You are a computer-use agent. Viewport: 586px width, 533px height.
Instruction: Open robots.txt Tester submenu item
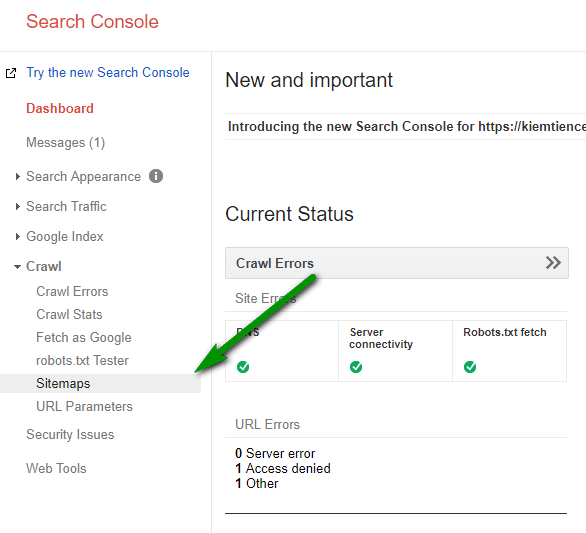pos(82,361)
